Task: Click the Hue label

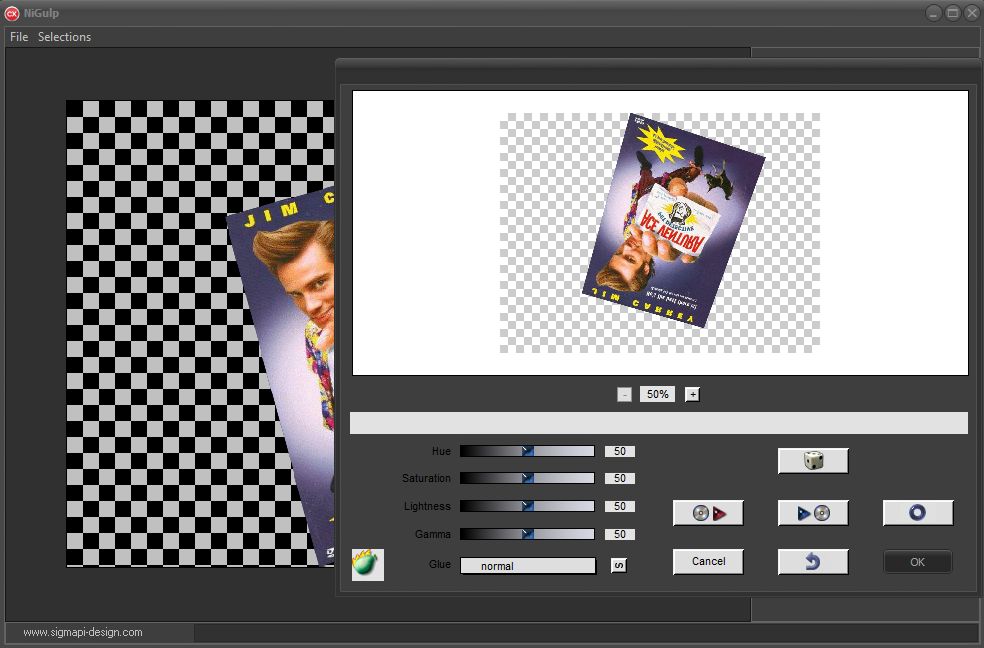Action: point(441,451)
